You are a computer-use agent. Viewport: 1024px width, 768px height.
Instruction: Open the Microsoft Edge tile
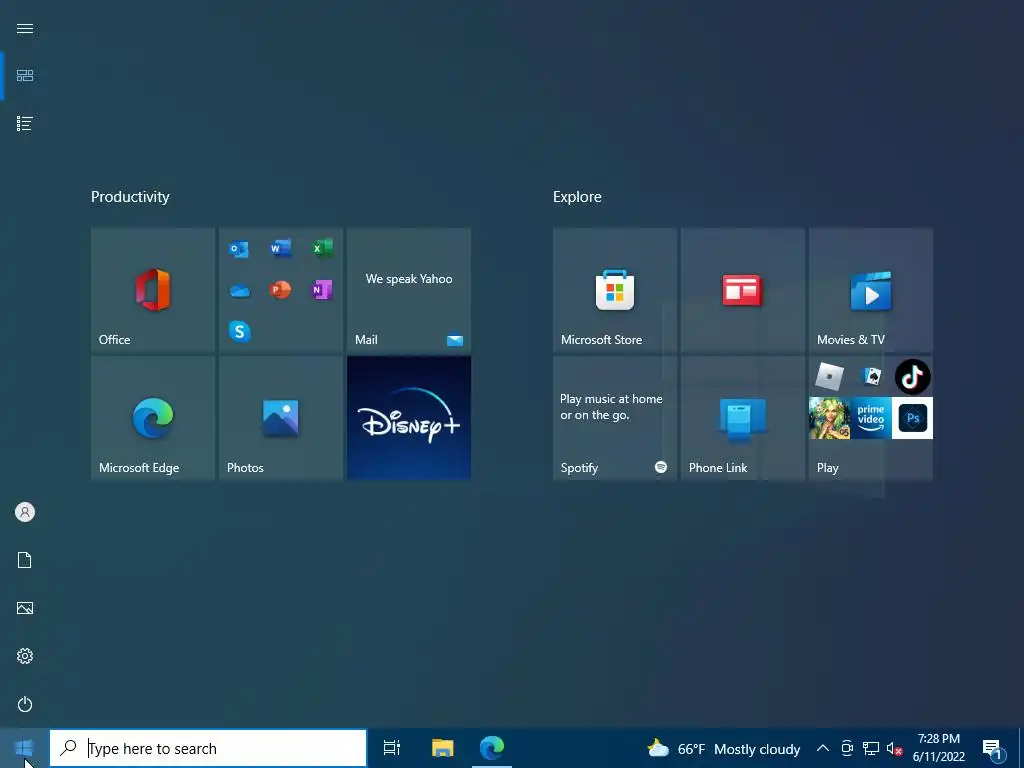click(x=153, y=418)
